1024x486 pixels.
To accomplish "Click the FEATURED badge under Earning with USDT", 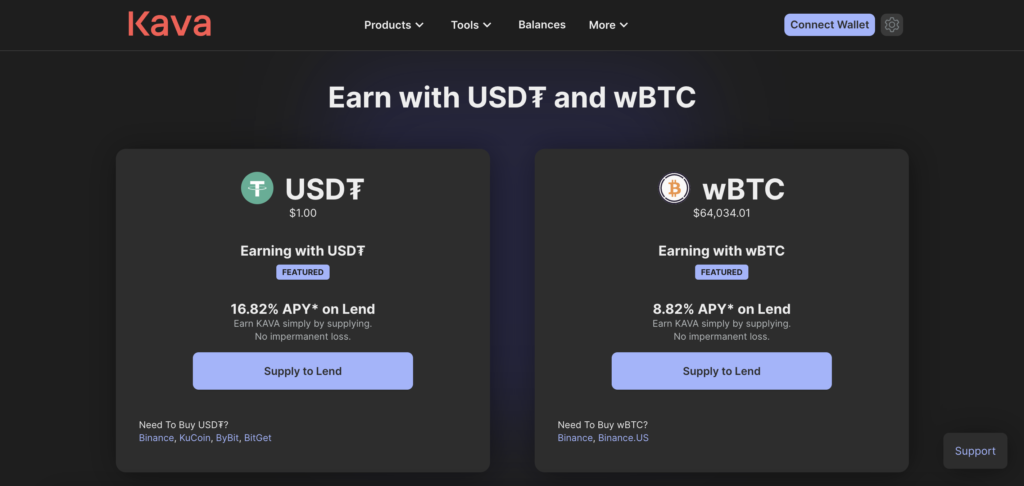I will tap(303, 272).
